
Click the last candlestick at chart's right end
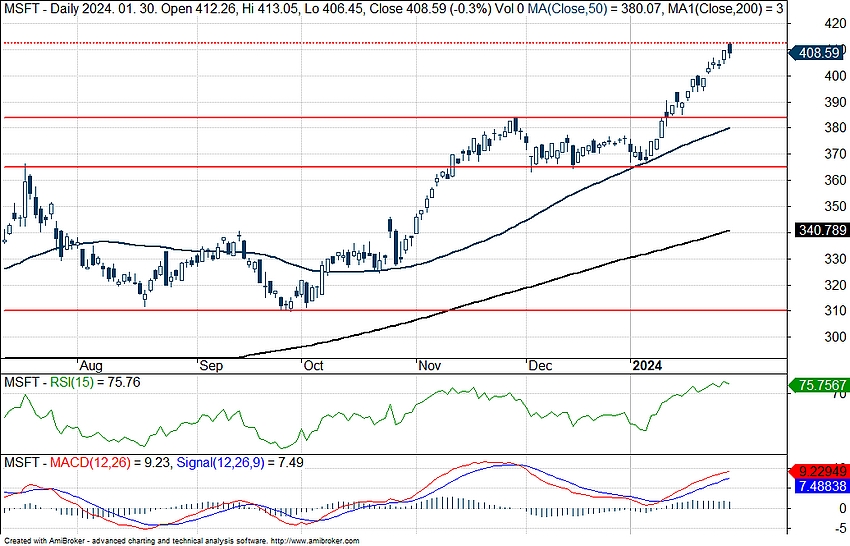(730, 49)
